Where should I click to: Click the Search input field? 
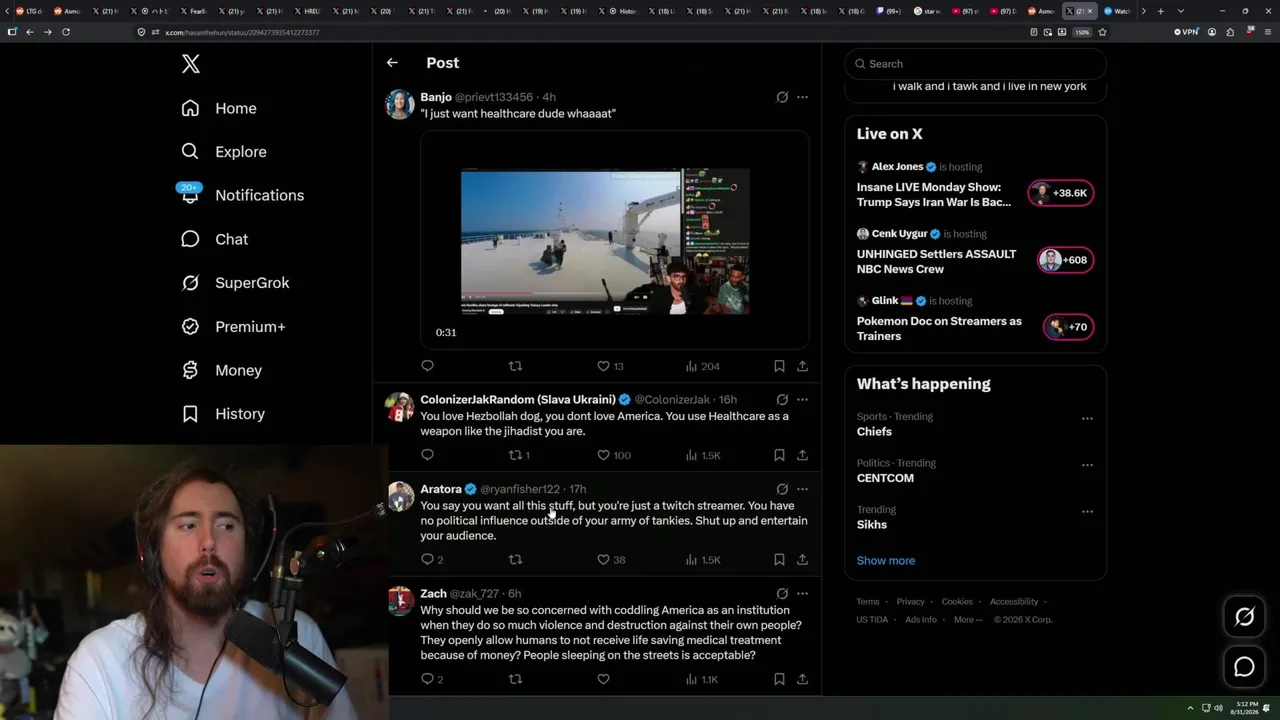(976, 64)
